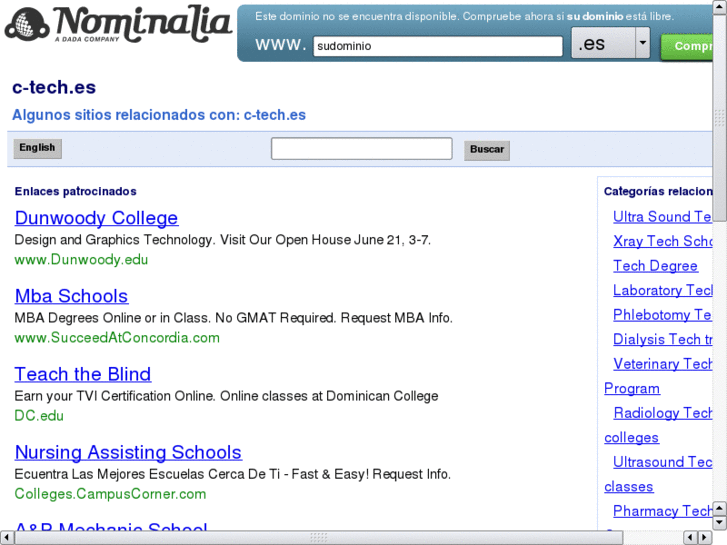Click the horizontal scrollbar right arrow at far right
This screenshot has height=545, width=727.
pos(705,538)
